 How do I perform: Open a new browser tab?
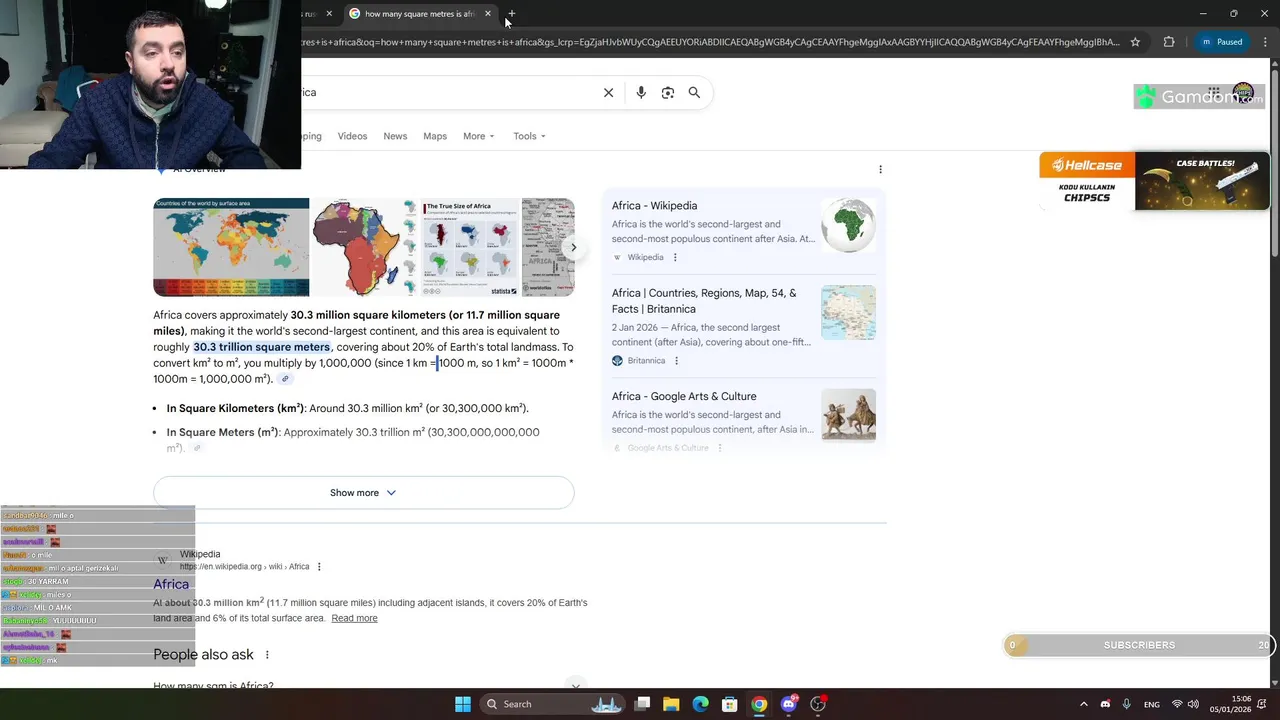(x=511, y=14)
